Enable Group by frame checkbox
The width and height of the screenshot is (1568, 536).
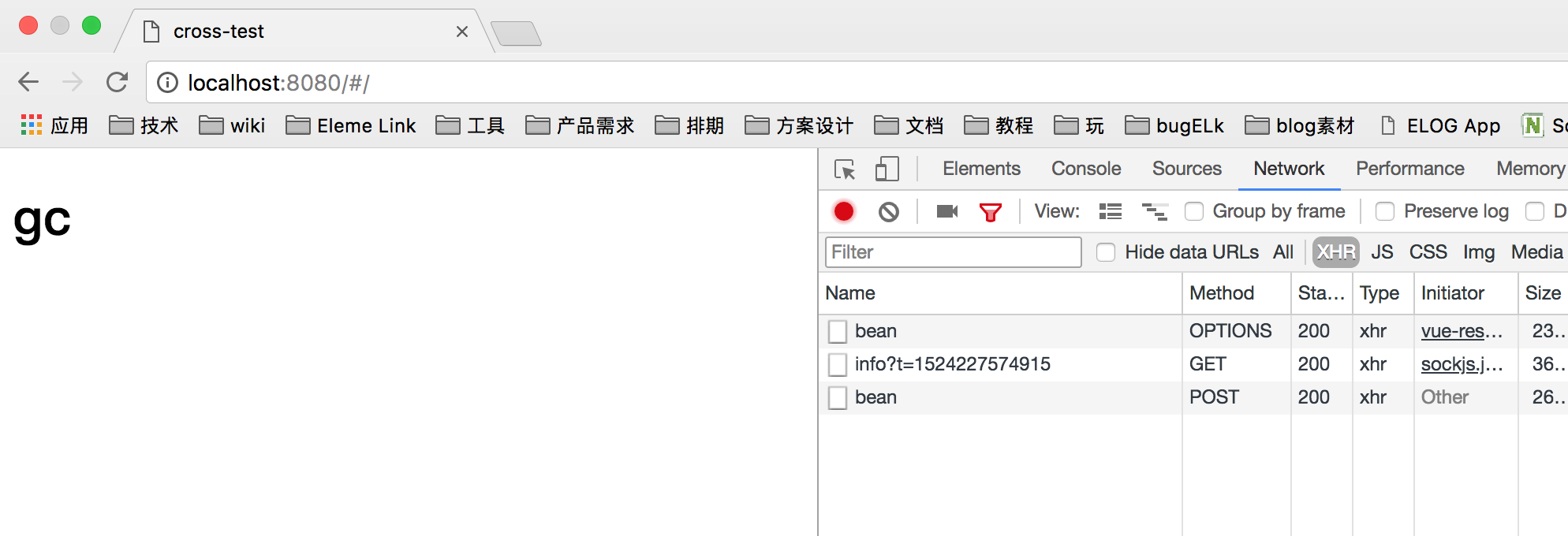pyautogui.click(x=1194, y=211)
